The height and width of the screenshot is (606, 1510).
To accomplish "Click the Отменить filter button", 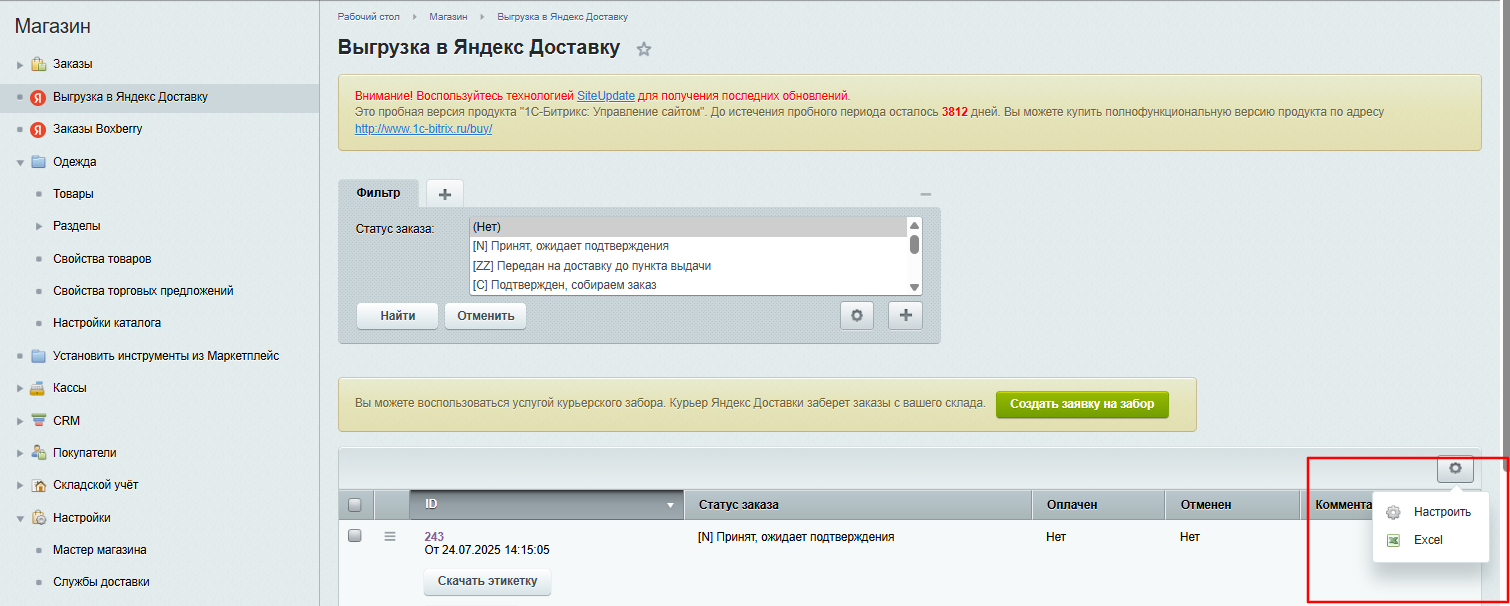I will [486, 316].
